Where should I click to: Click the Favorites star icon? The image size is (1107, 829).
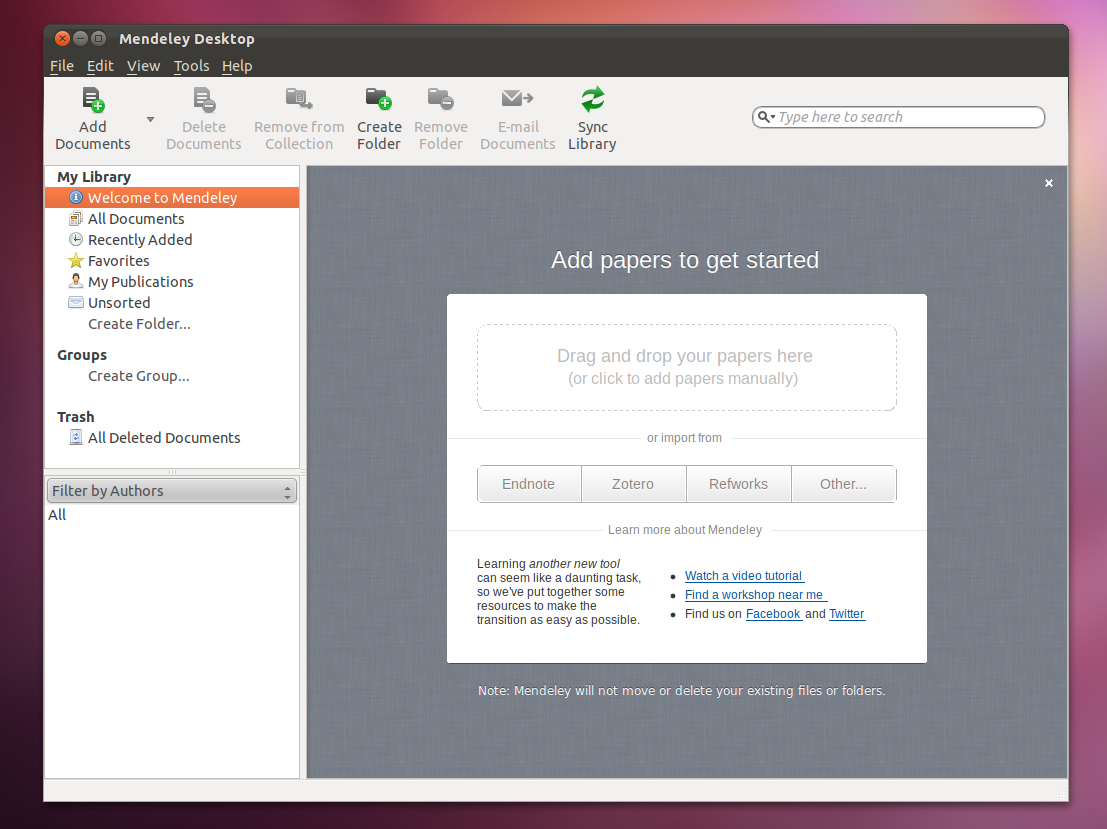pyautogui.click(x=76, y=261)
